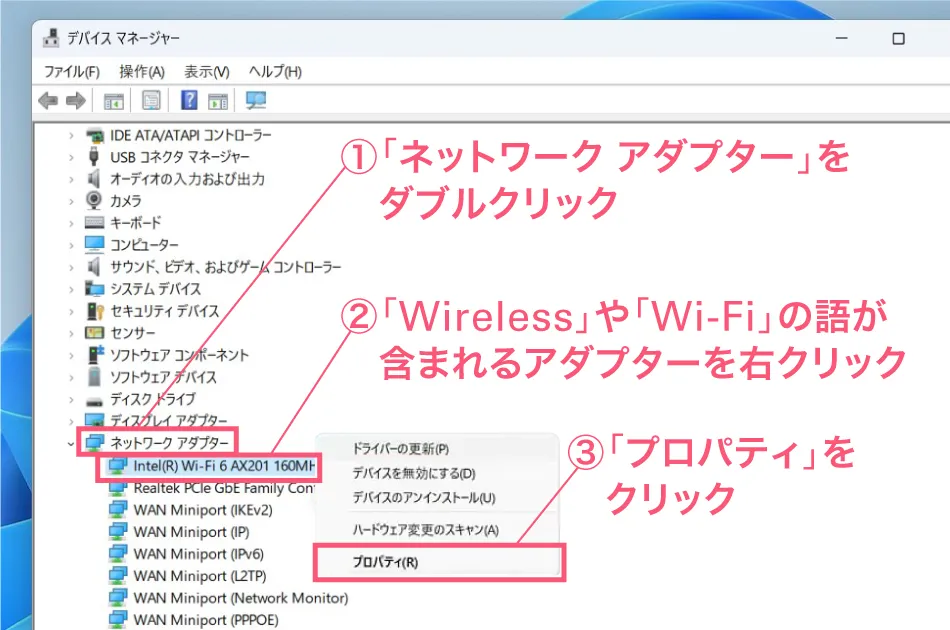Click the Back navigation arrow

coord(49,99)
